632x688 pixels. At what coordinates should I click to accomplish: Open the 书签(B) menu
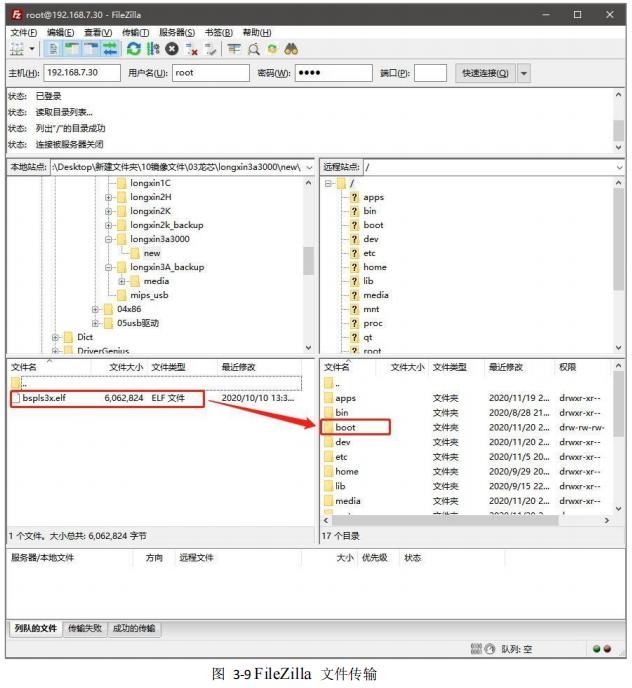tap(219, 32)
